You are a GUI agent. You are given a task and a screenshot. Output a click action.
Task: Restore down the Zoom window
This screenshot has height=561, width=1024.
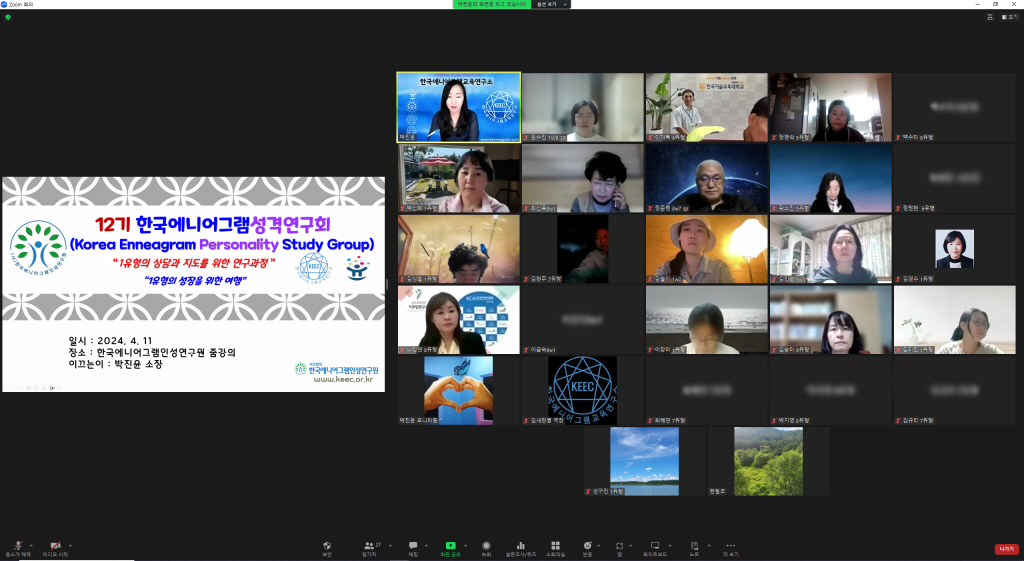click(995, 4)
